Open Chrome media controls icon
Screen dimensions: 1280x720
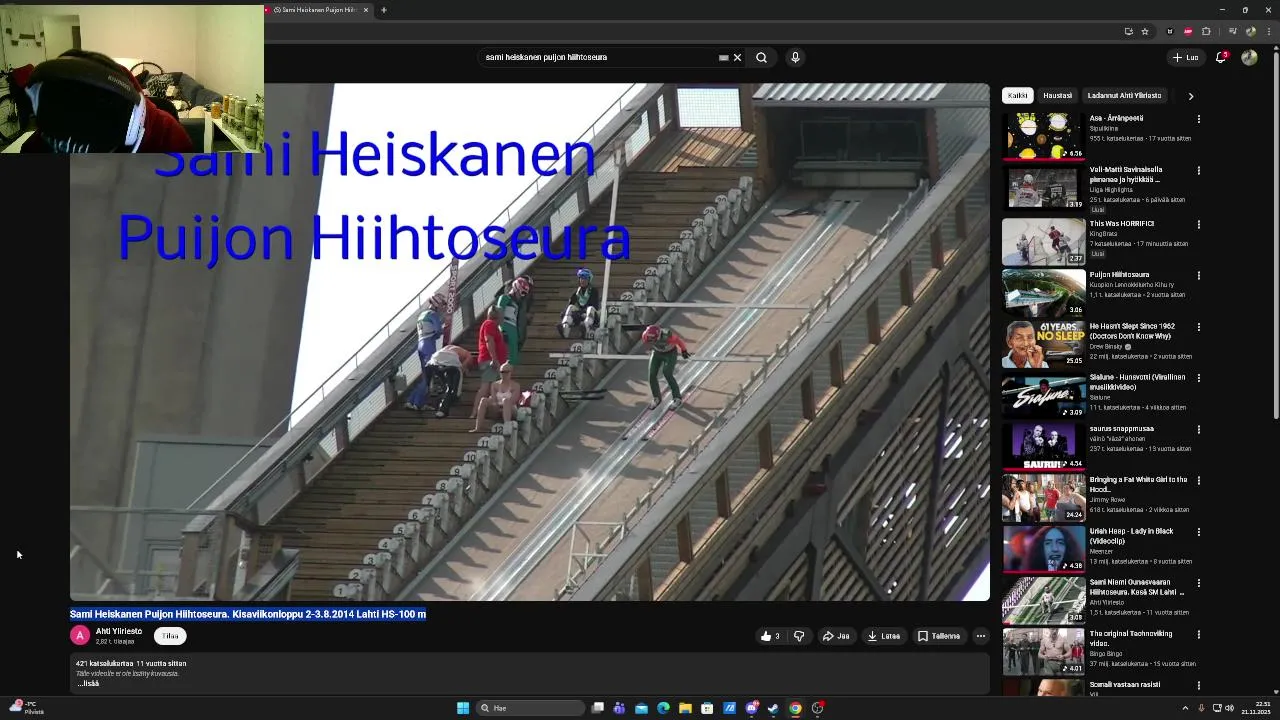pyautogui.click(x=1232, y=31)
